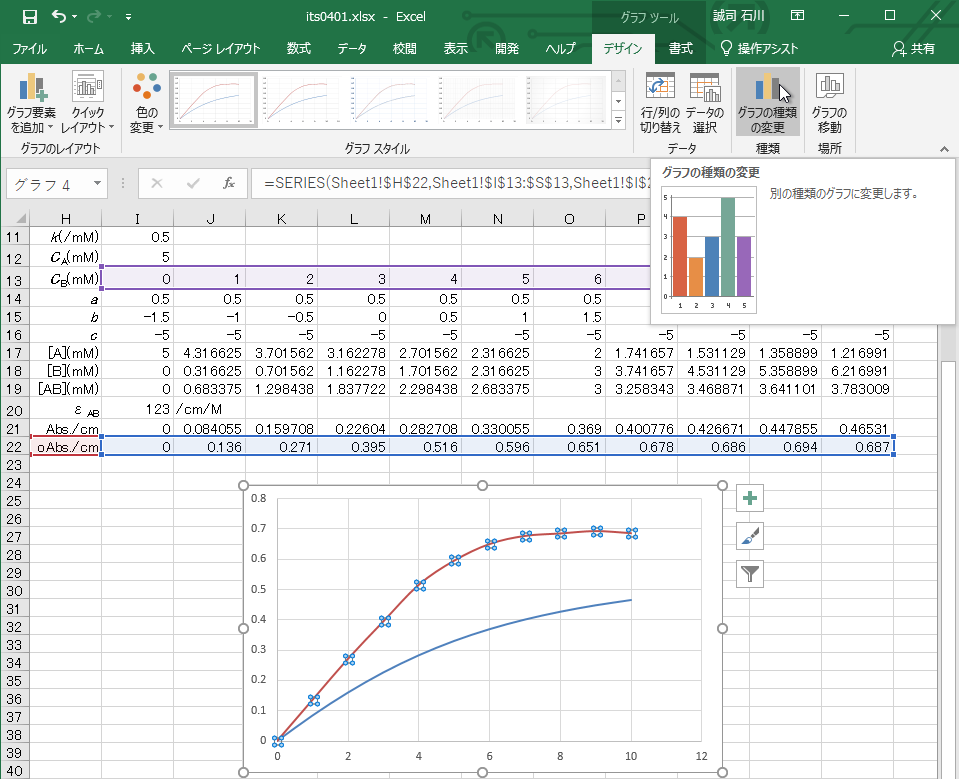
Task: Open the Quick Layout menu (クイックレイアウト)
Action: click(x=87, y=102)
